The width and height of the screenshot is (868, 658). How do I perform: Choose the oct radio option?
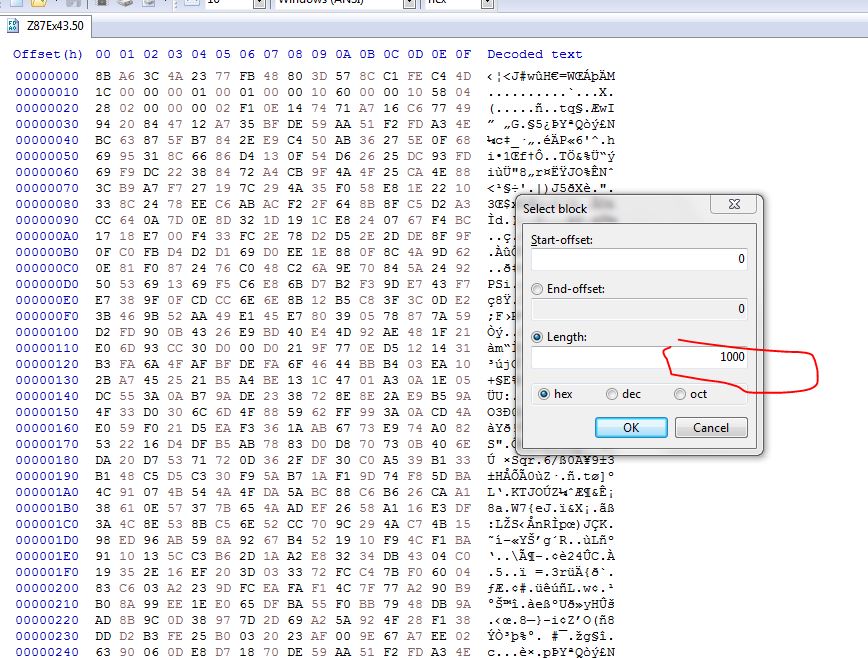(x=680, y=394)
